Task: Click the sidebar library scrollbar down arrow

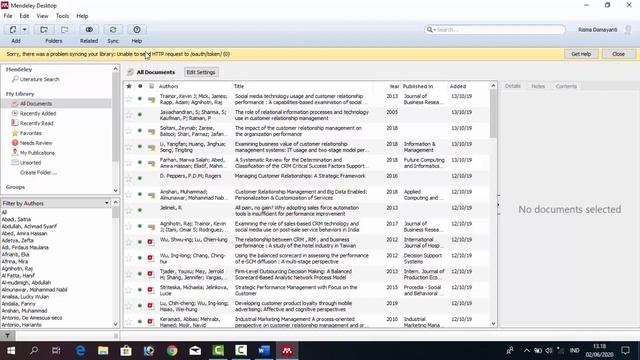Action: 116,191
